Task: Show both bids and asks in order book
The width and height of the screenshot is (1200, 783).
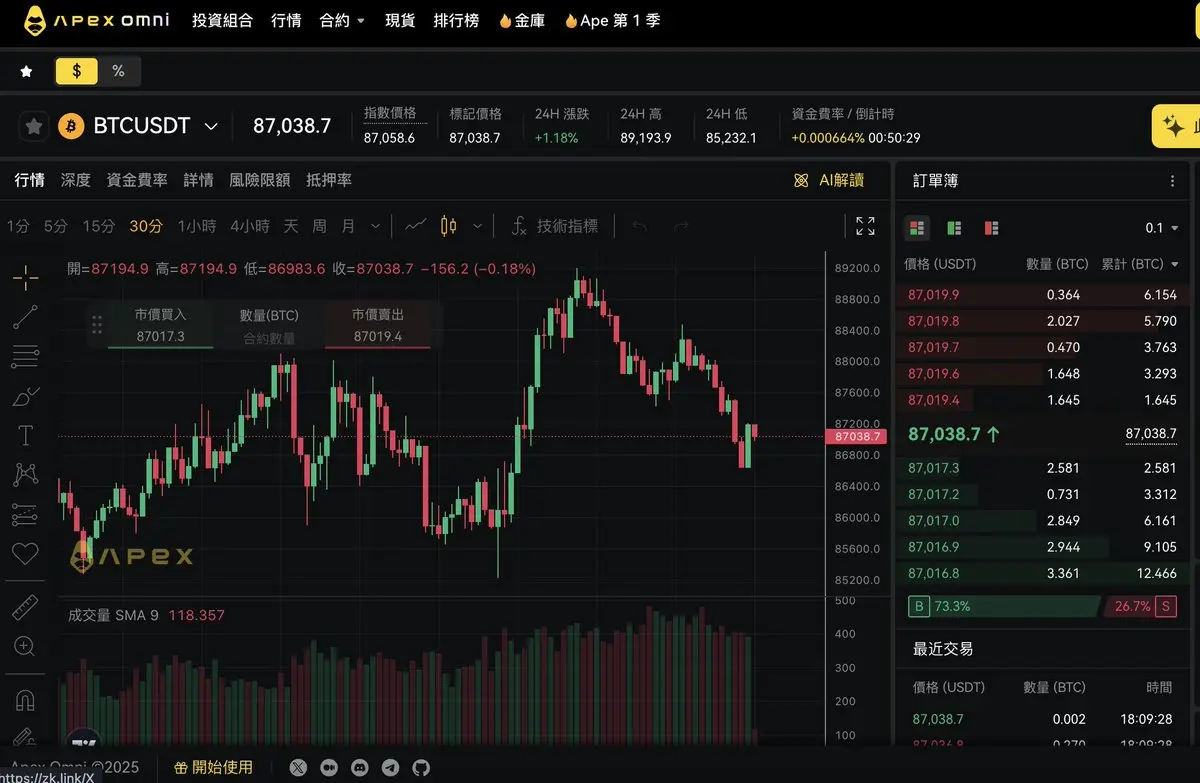Action: click(917, 228)
